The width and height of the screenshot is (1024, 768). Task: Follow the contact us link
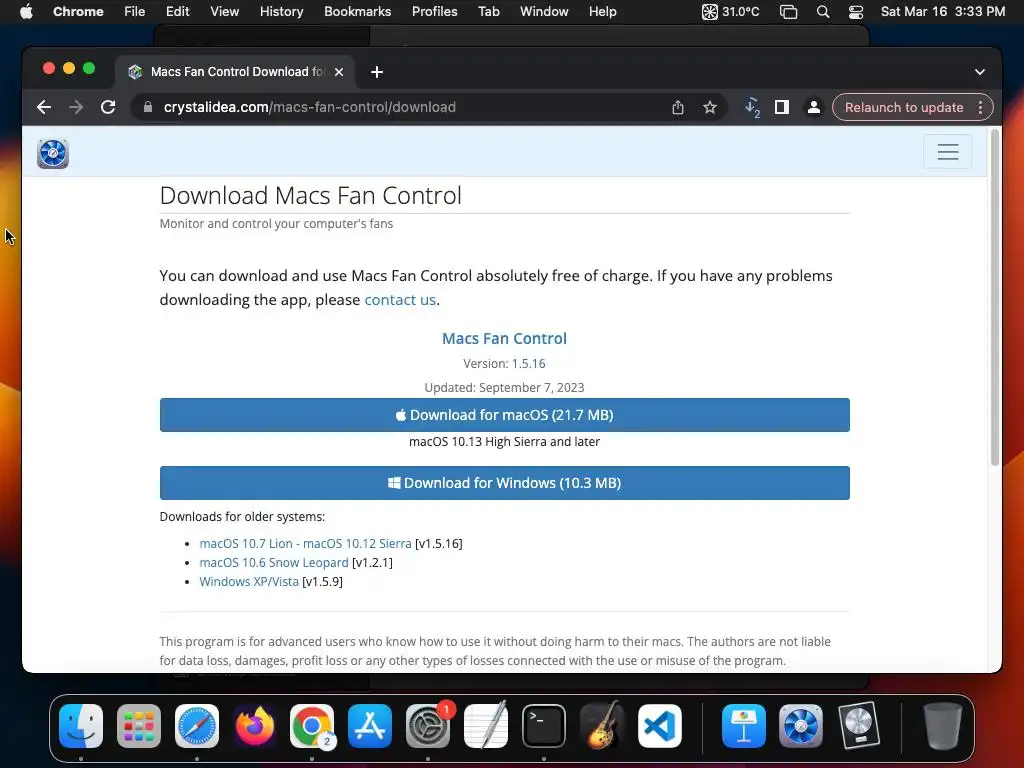(x=400, y=300)
